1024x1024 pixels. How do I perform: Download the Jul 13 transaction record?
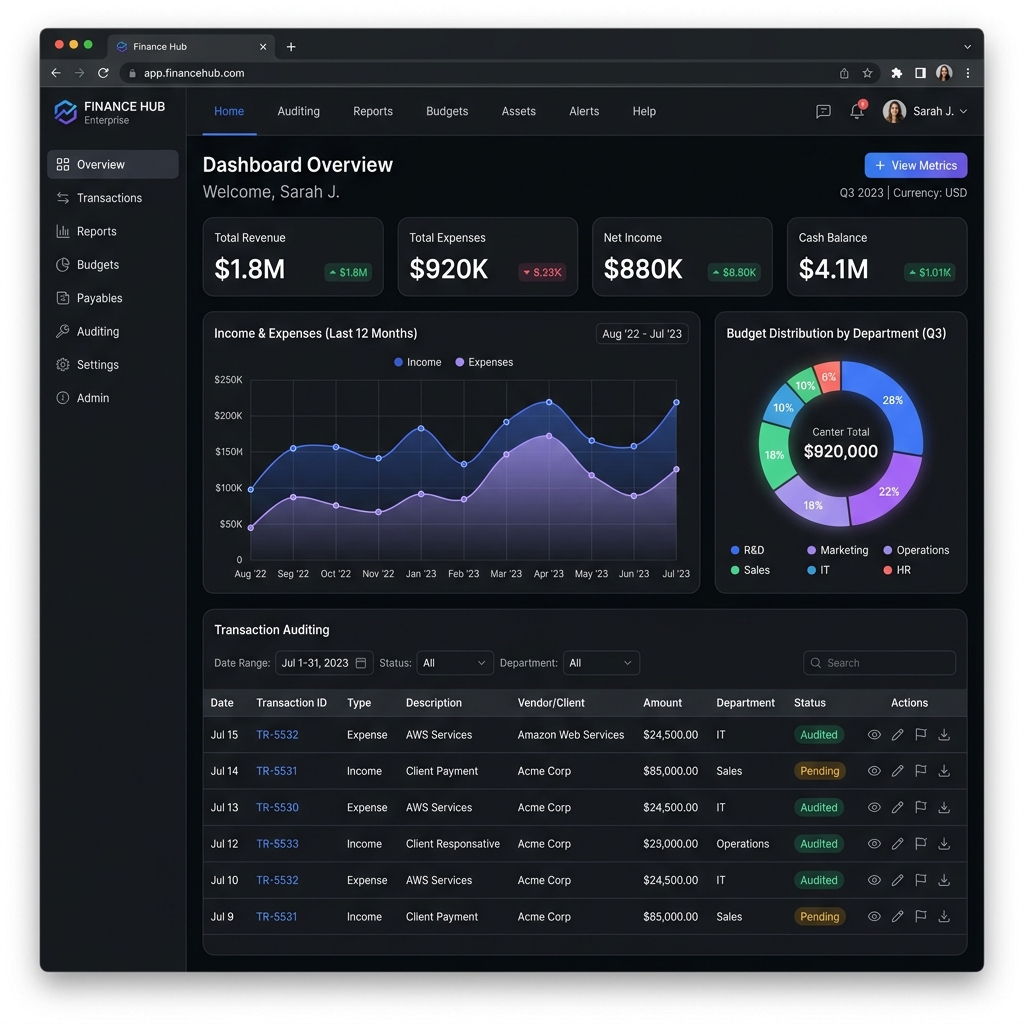tap(944, 808)
